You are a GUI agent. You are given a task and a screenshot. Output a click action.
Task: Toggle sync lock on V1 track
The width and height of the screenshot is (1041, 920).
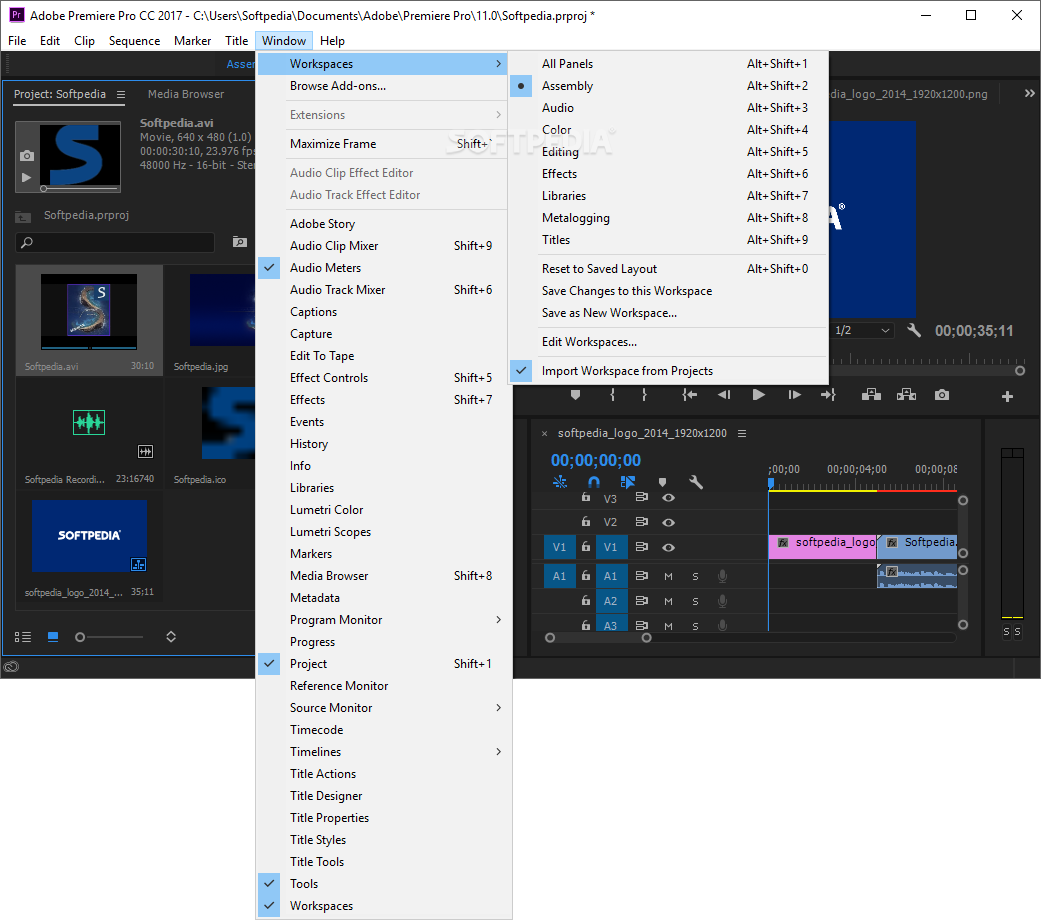[641, 547]
